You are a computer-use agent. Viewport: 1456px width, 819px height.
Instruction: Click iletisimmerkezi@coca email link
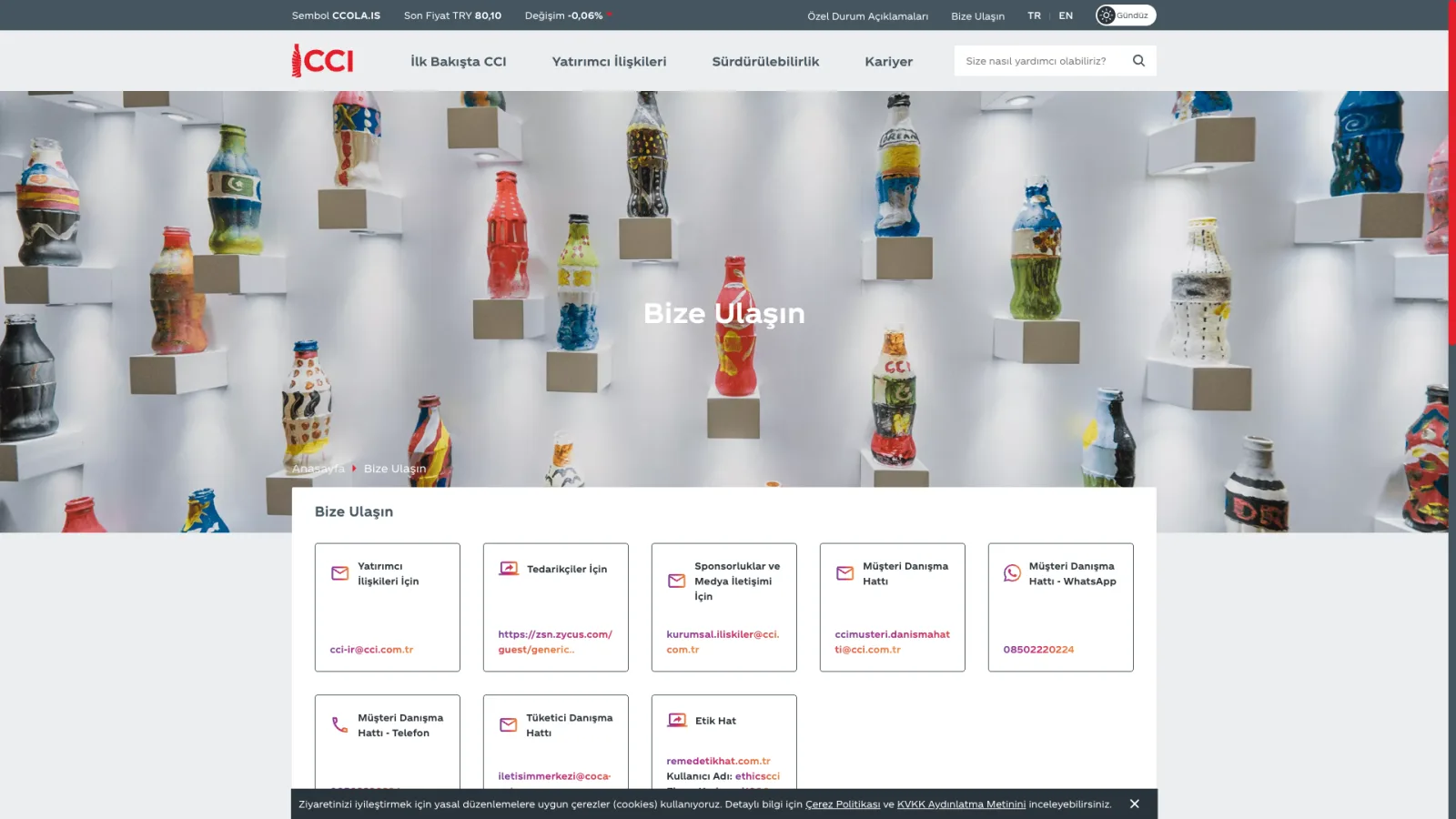coord(554,776)
